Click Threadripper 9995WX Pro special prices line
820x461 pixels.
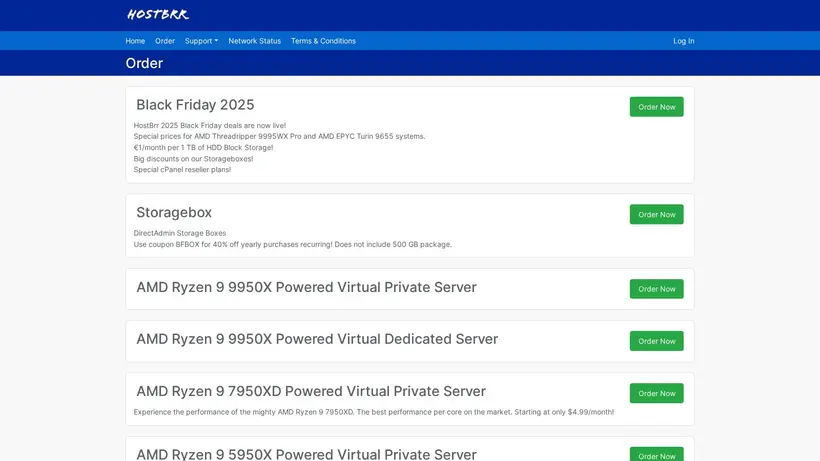279,136
